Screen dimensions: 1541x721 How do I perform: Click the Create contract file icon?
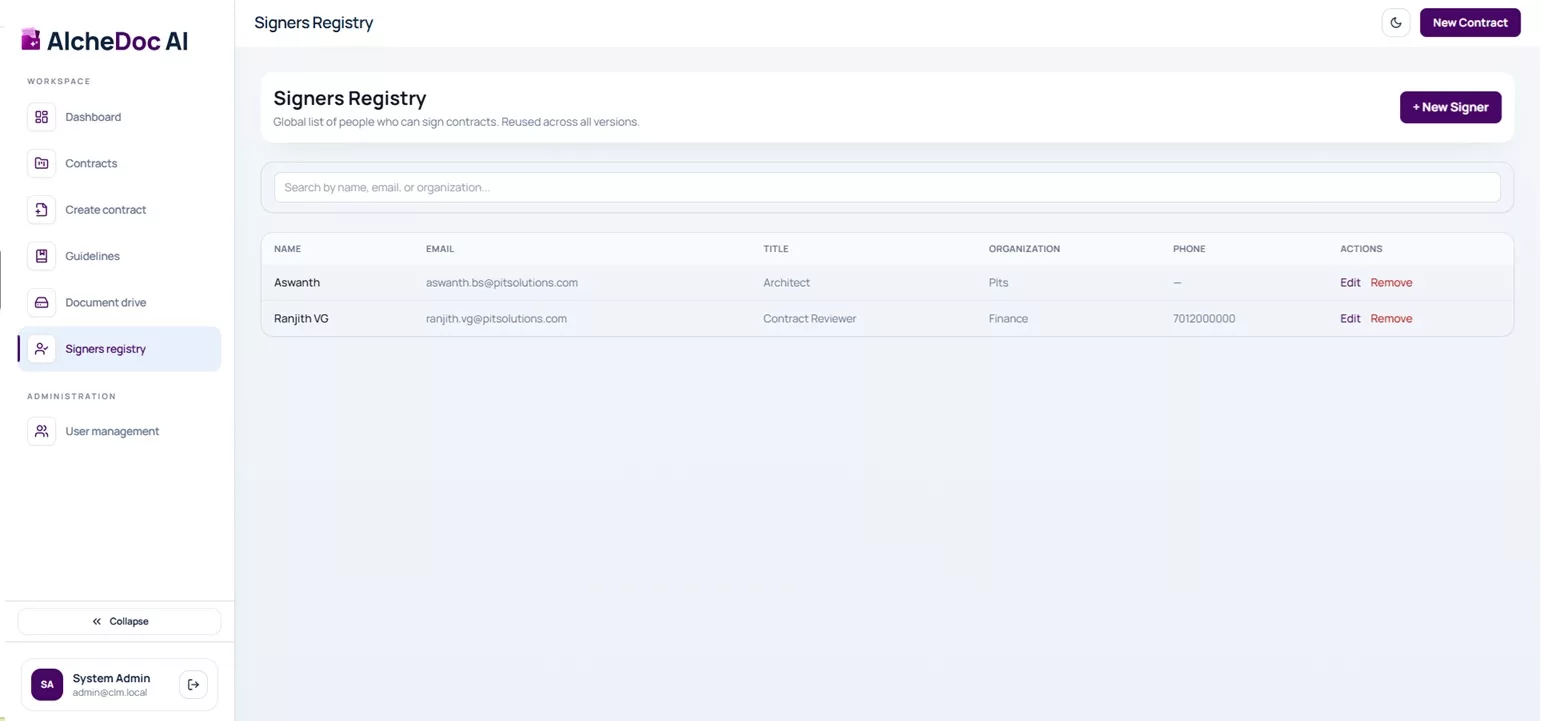coord(41,210)
